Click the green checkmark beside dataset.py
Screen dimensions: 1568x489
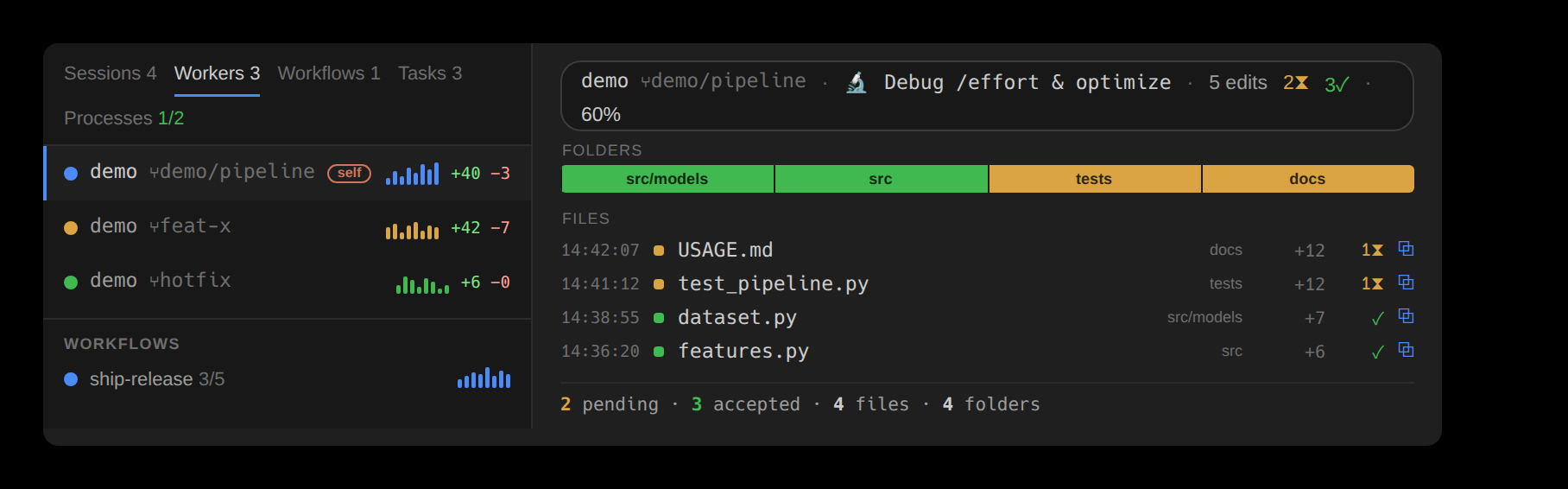coord(1377,318)
